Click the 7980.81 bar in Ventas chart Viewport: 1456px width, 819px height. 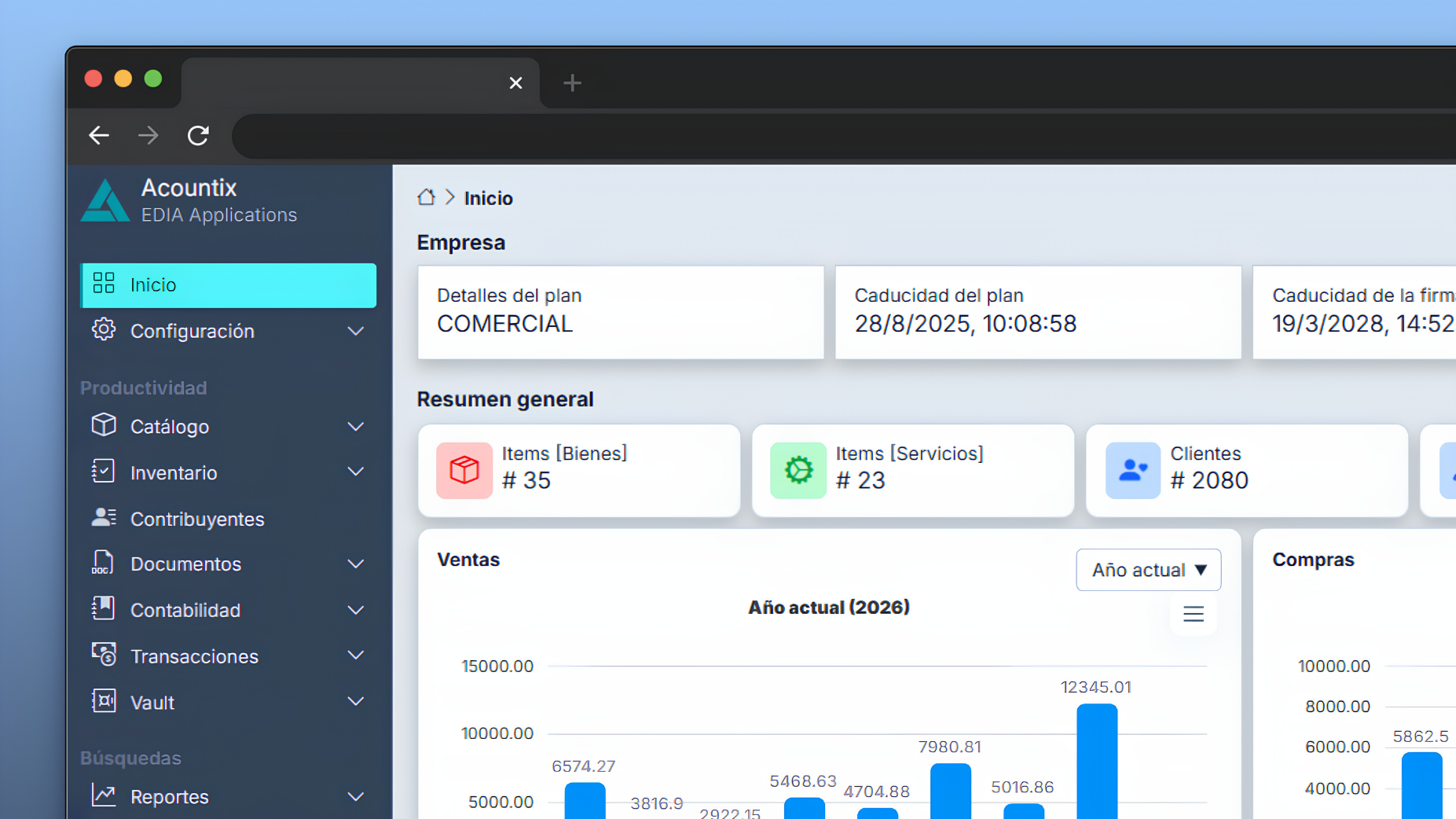951,791
